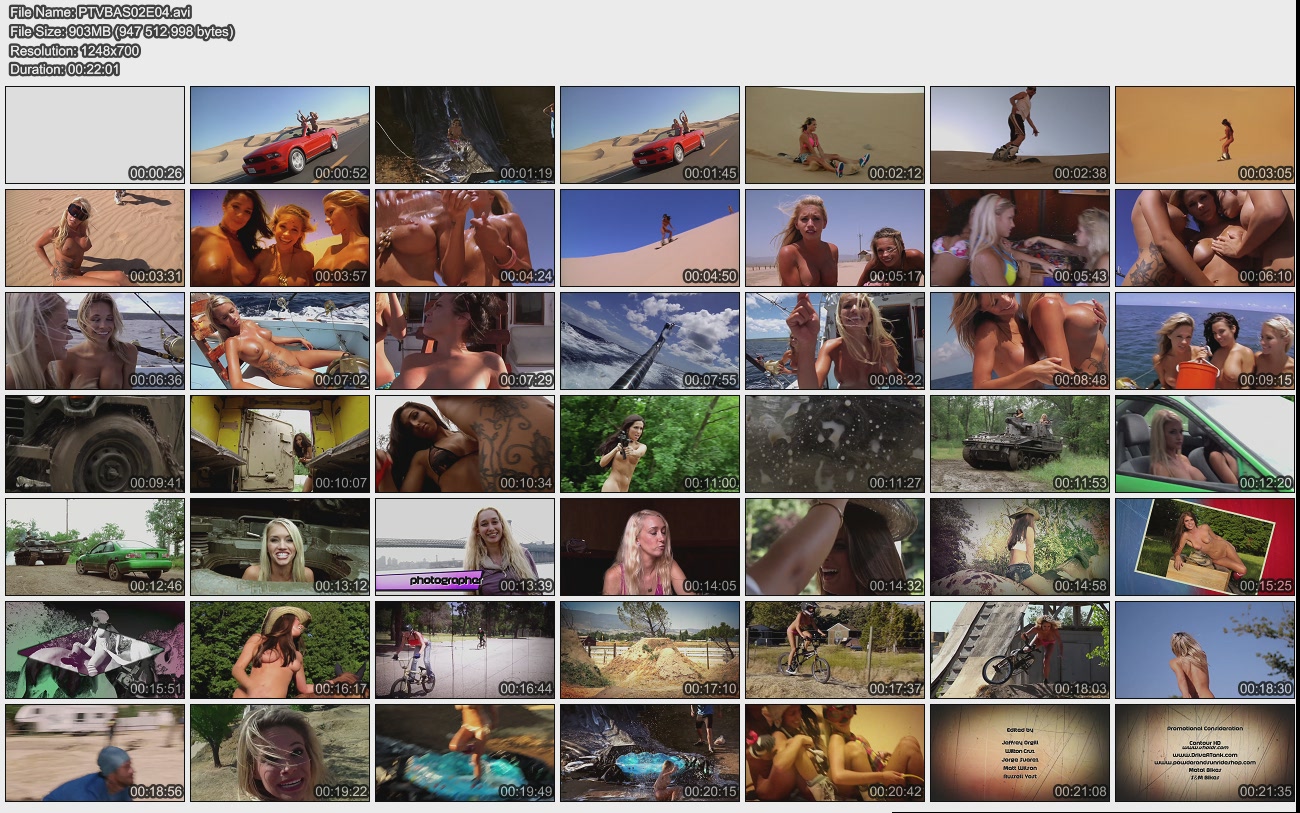Viewport: 1300px width, 813px height.
Task: Click the mud splash frame at 00:11:27
Action: pyautogui.click(x=835, y=444)
